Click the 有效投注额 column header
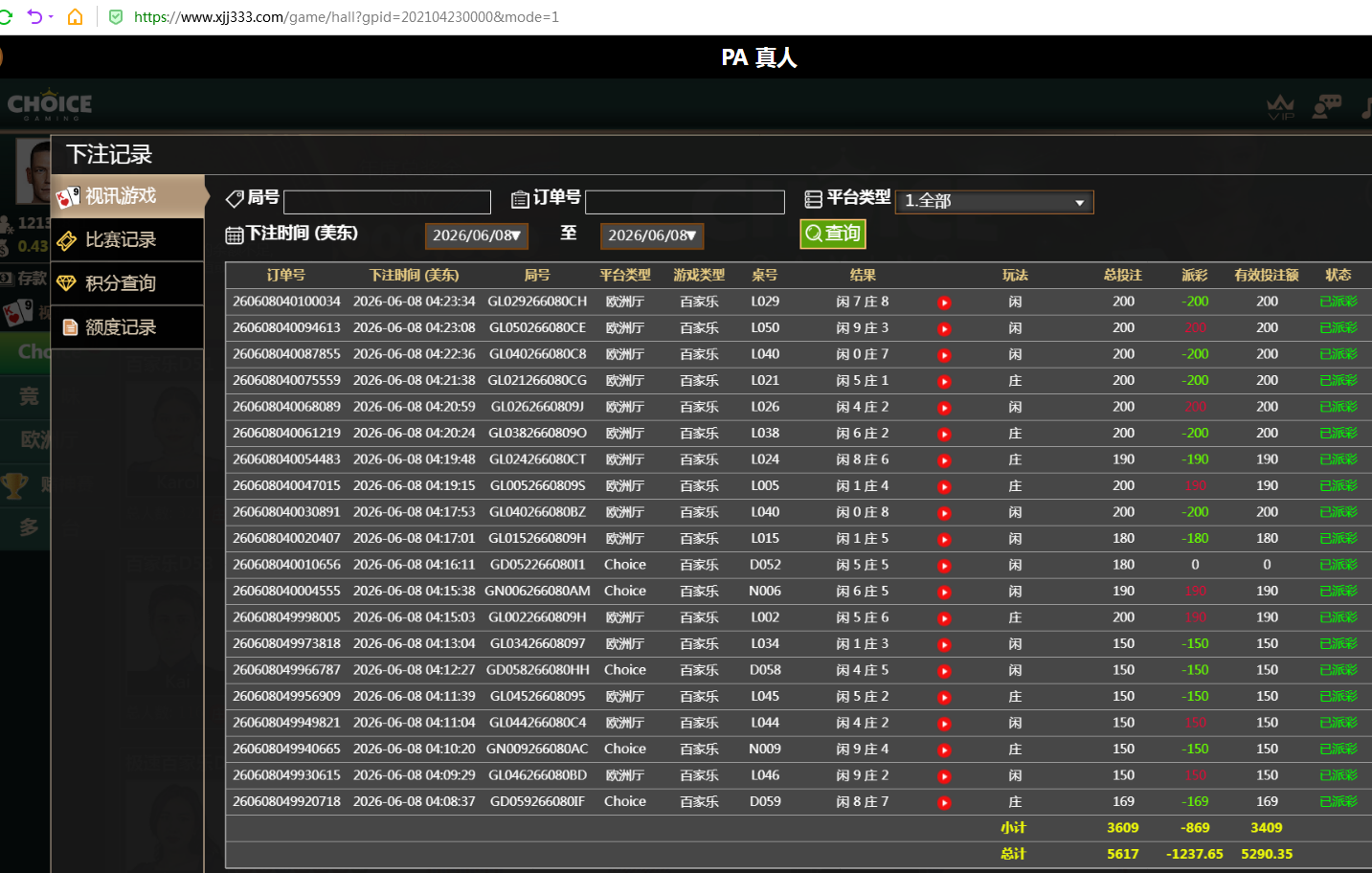Viewport: 1372px width, 873px height. tap(1267, 275)
